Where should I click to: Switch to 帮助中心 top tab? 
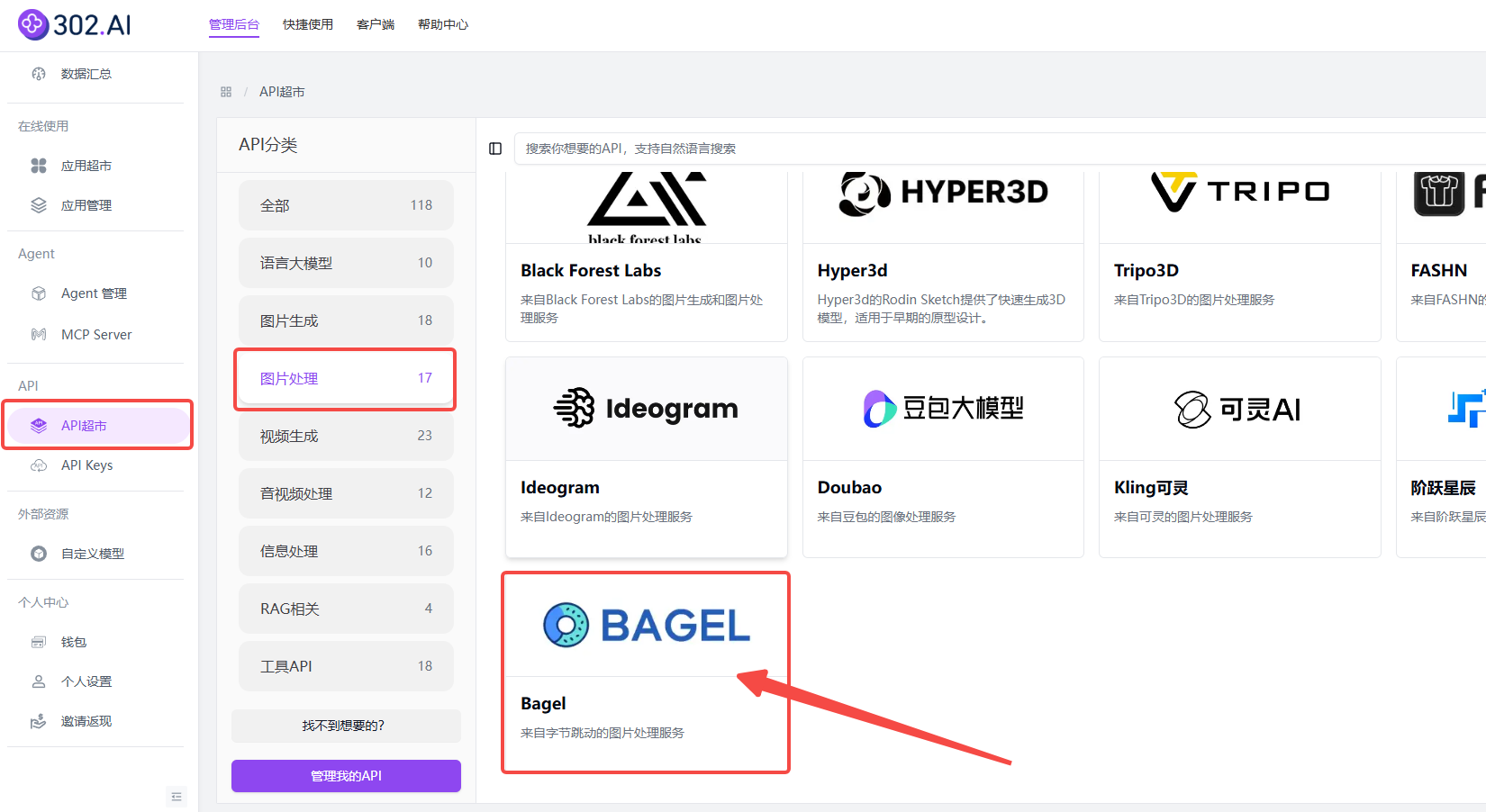tap(443, 24)
